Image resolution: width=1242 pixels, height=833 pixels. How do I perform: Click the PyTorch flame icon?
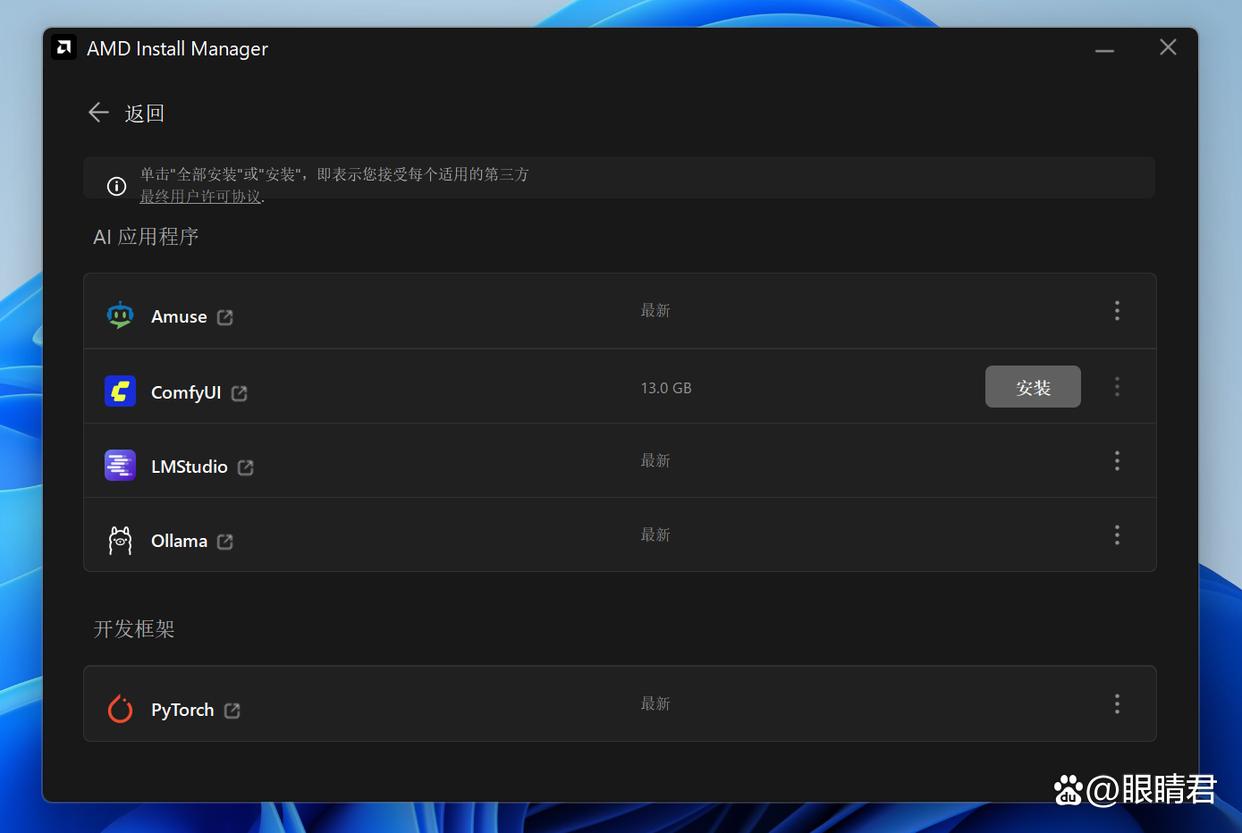click(x=120, y=709)
